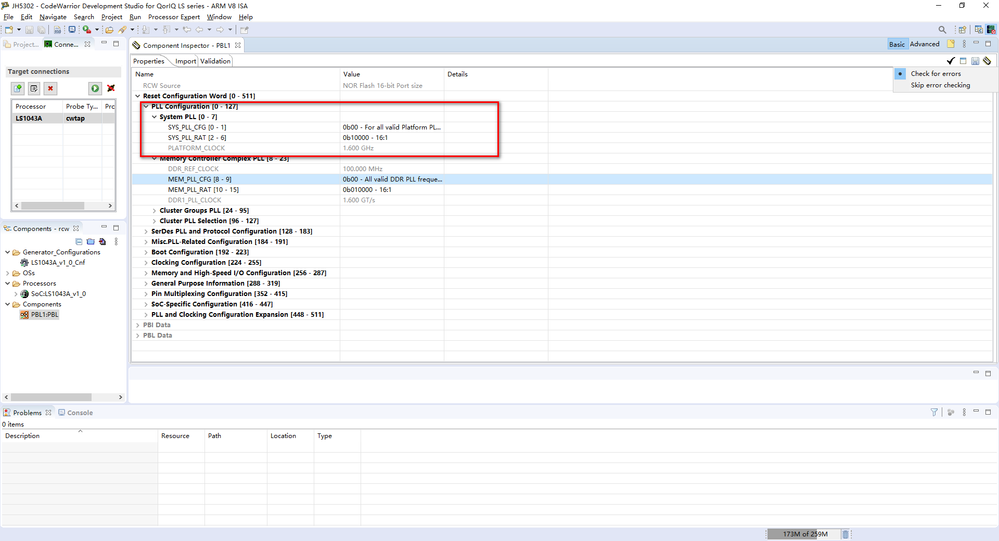Switch to Basic view mode
The width and height of the screenshot is (999, 541).
coord(896,44)
